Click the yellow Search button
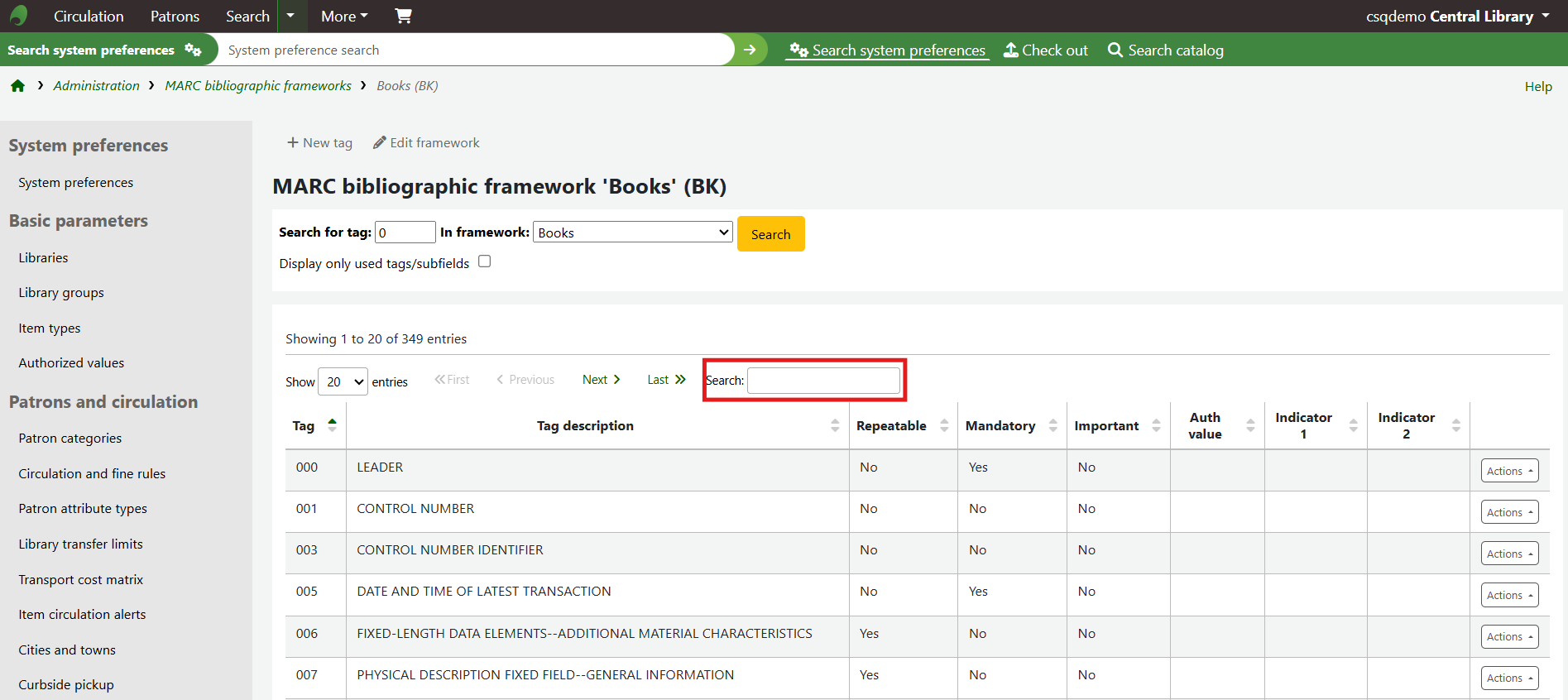1568x700 pixels. (770, 234)
